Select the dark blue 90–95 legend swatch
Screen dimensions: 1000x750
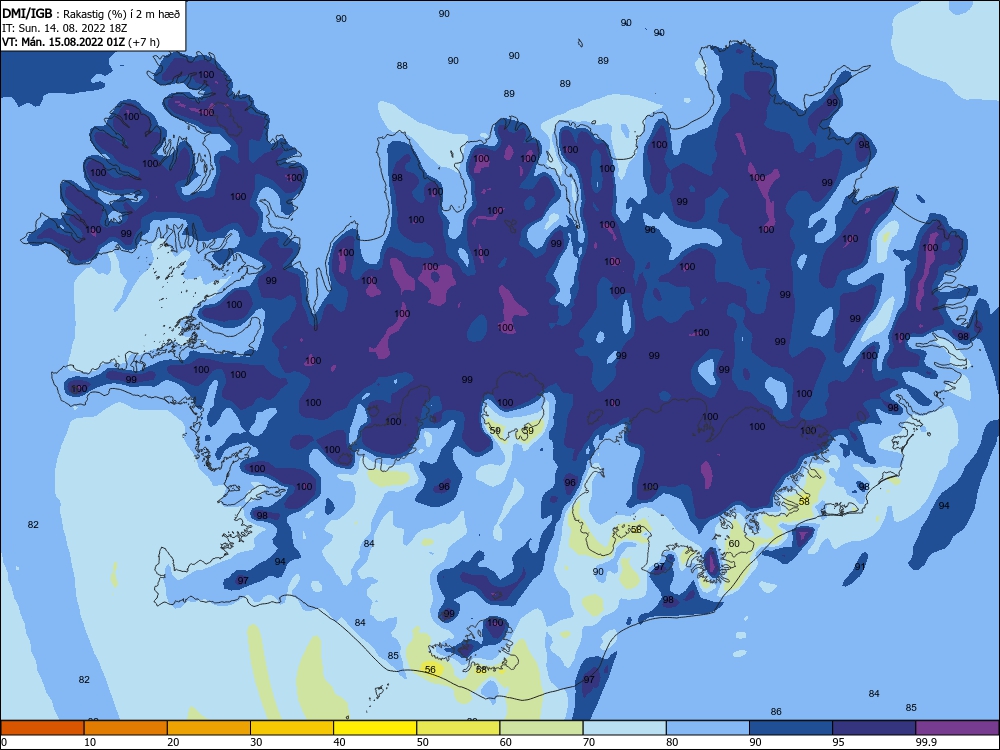pos(791,728)
